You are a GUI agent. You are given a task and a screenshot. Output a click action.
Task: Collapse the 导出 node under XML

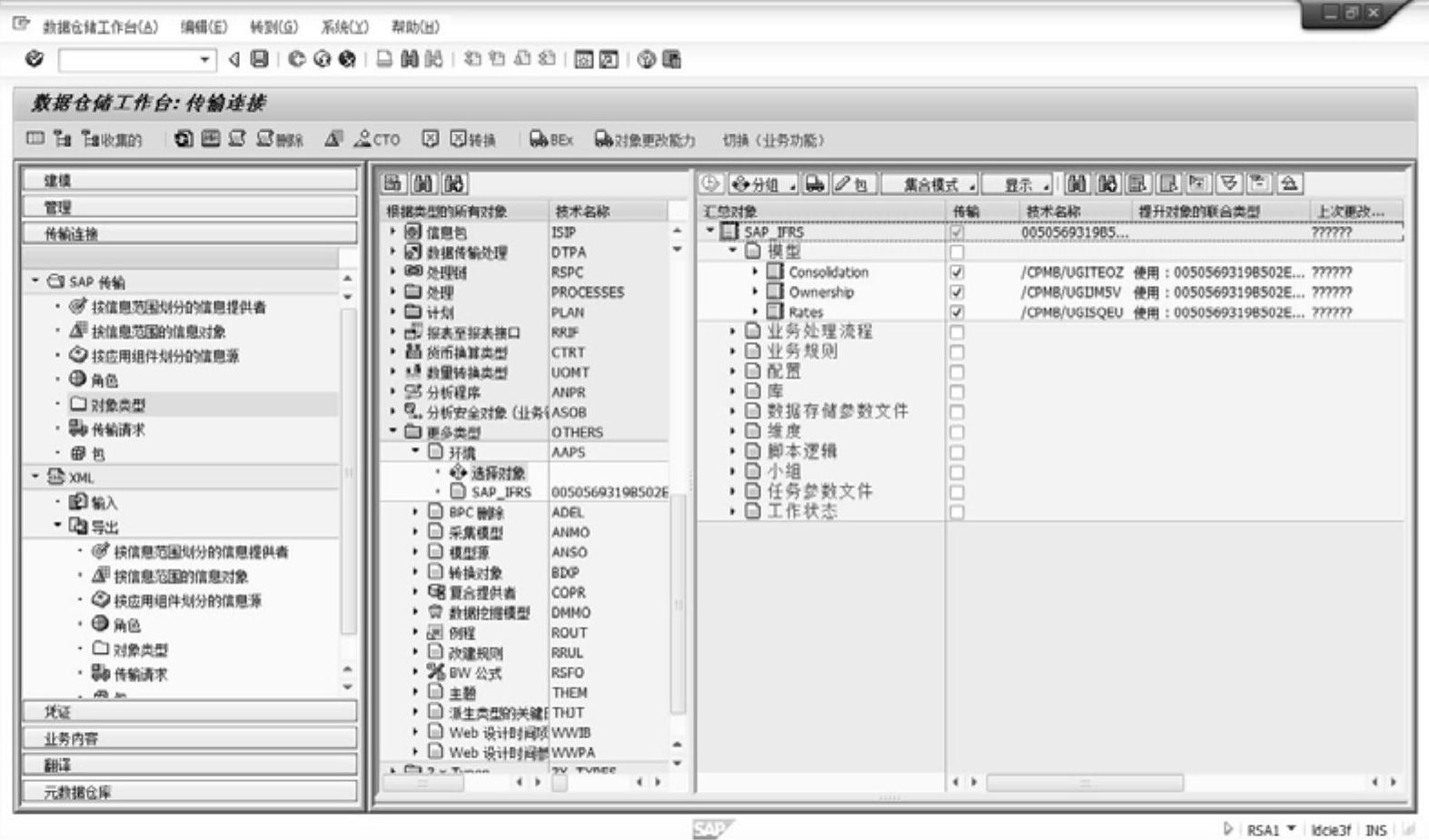[x=57, y=525]
